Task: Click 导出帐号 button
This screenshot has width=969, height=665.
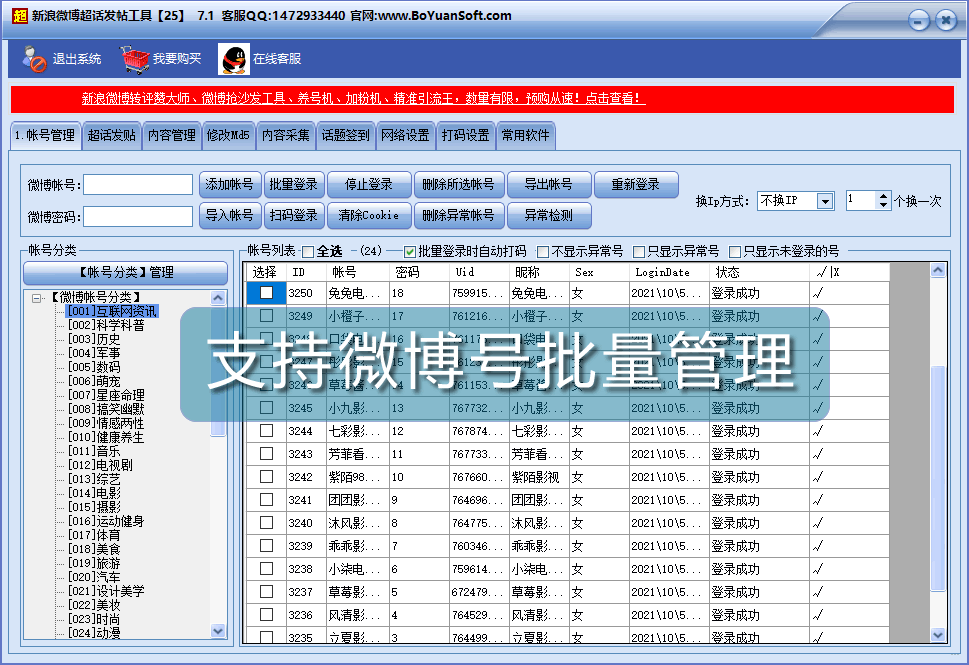Action: click(x=549, y=184)
